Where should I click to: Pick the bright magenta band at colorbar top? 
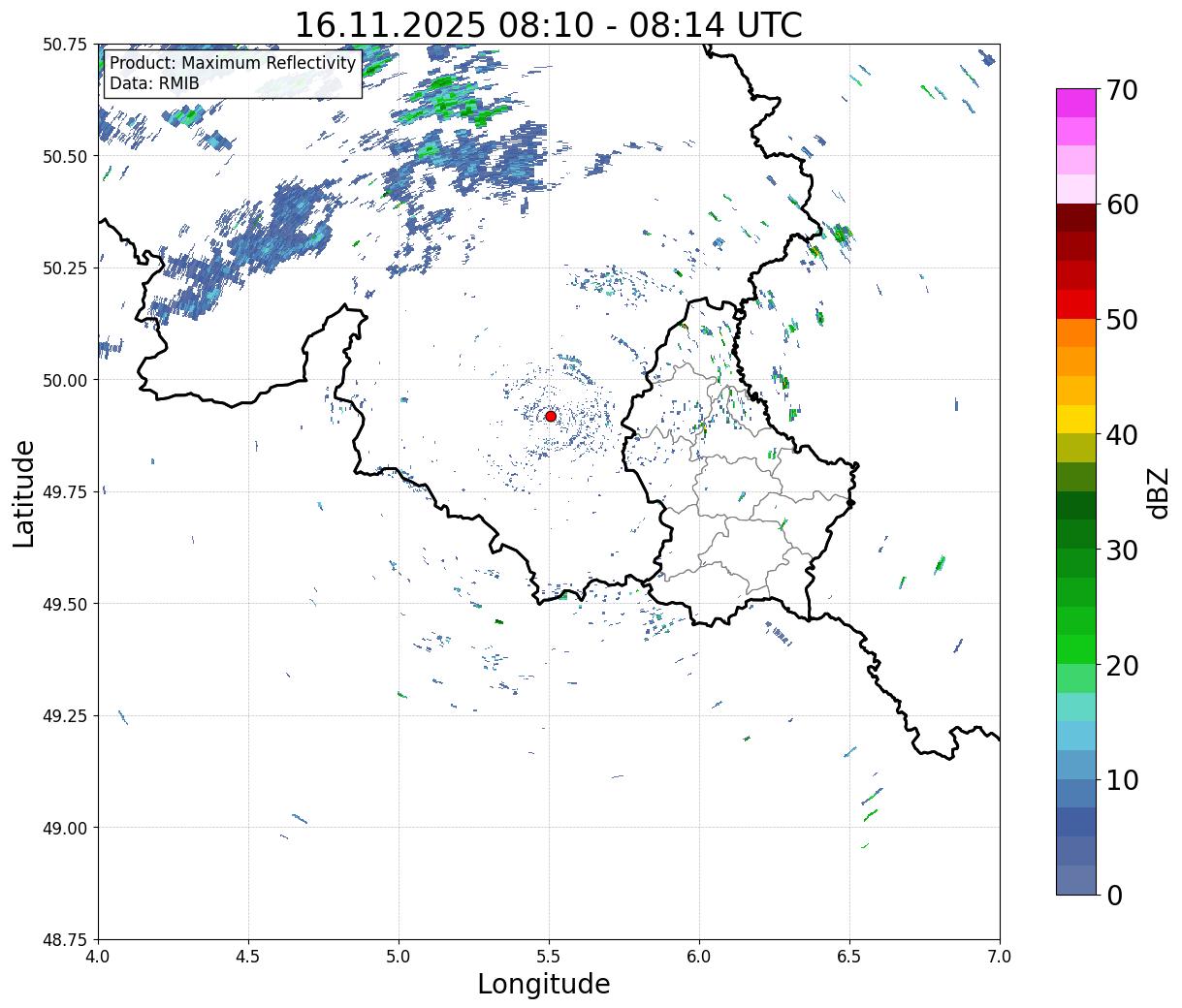(x=1076, y=103)
